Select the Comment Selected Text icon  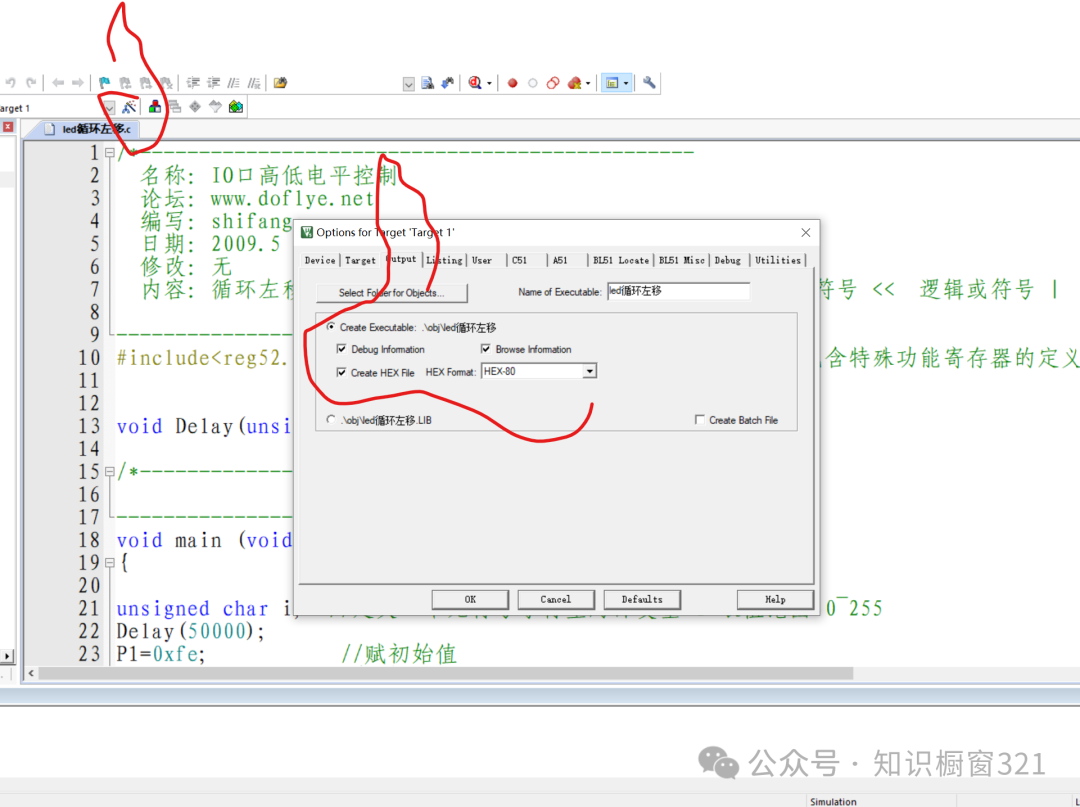[x=236, y=82]
